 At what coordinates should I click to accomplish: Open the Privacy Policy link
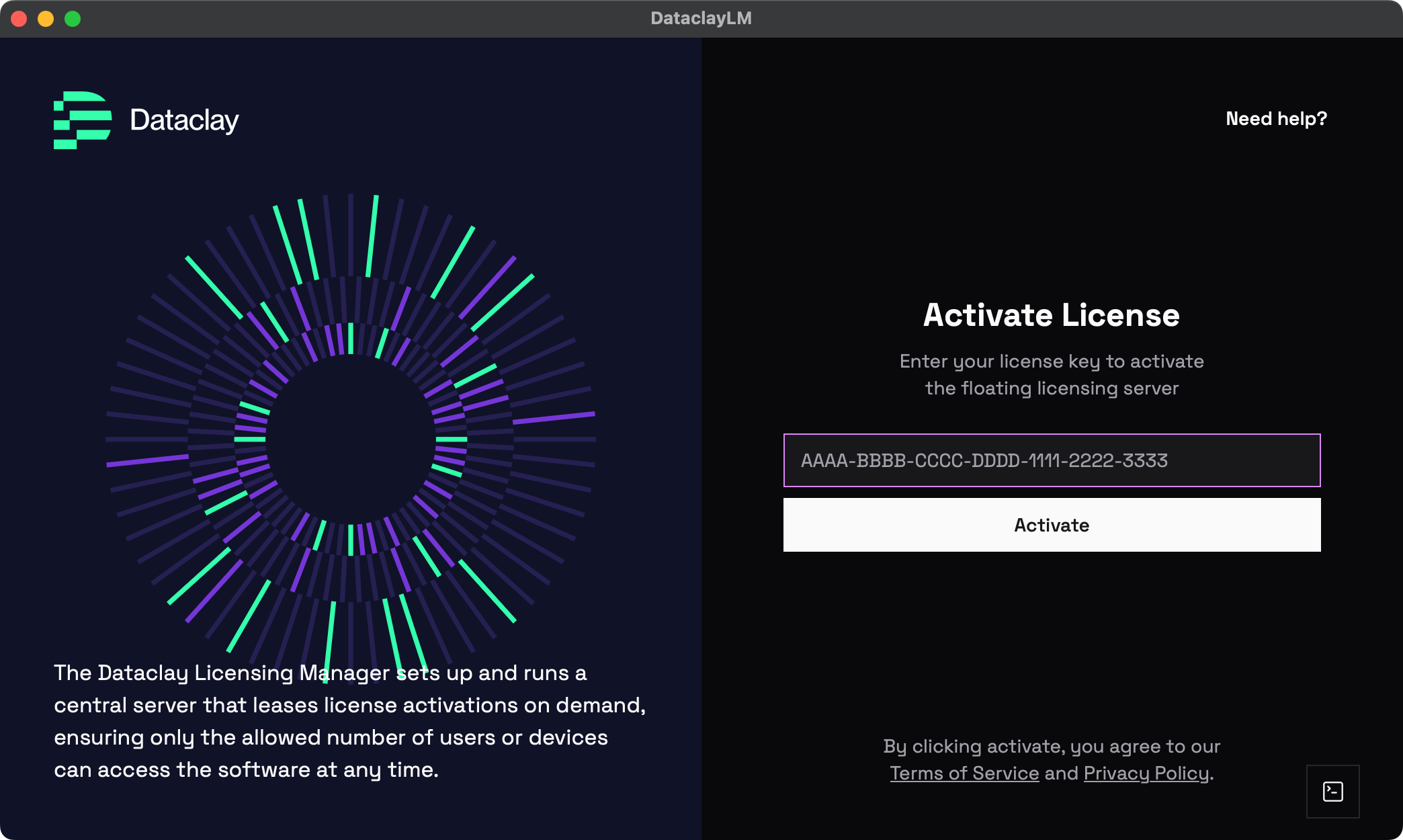point(1146,773)
